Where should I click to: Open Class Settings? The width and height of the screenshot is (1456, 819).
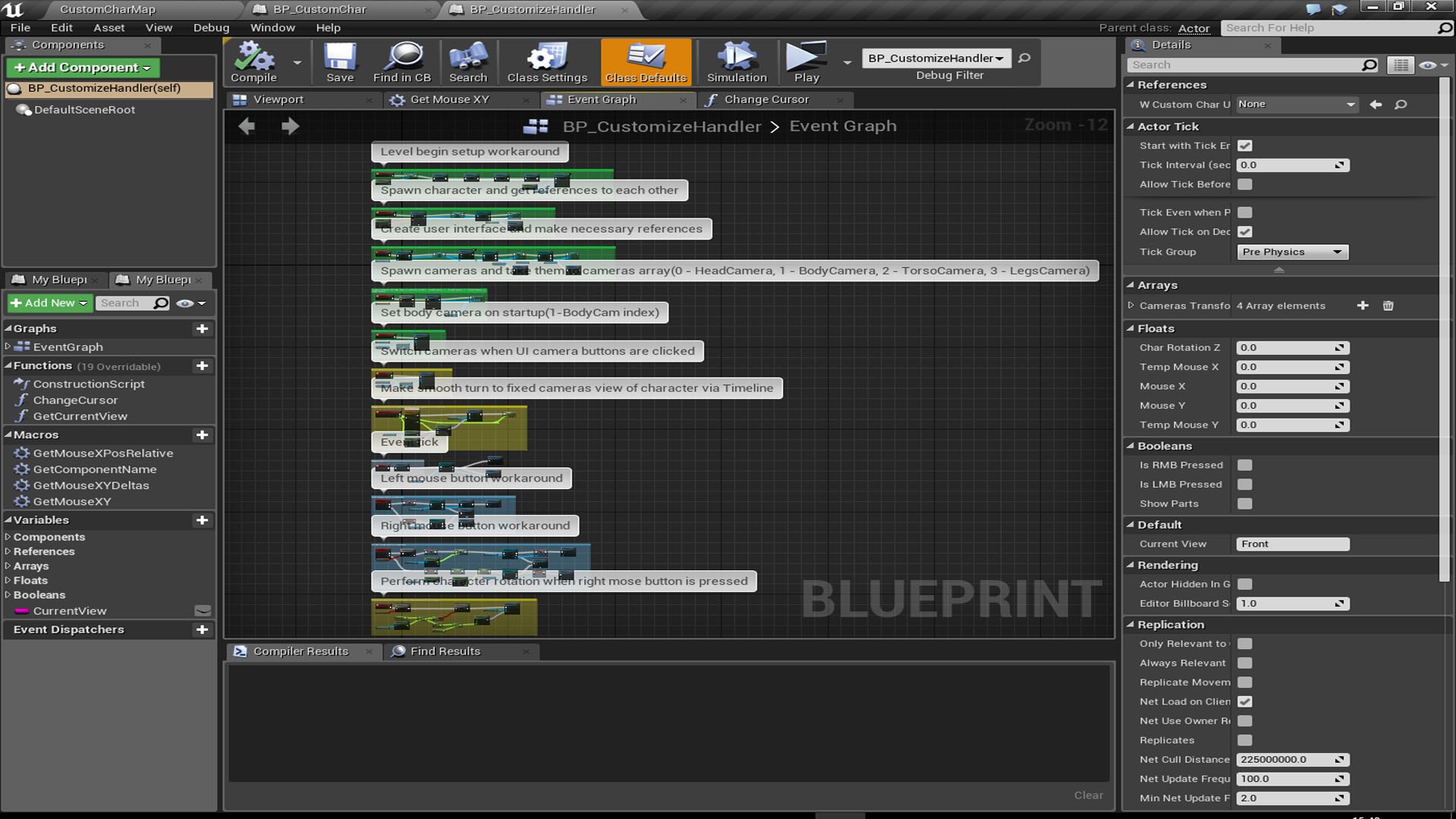click(x=545, y=62)
